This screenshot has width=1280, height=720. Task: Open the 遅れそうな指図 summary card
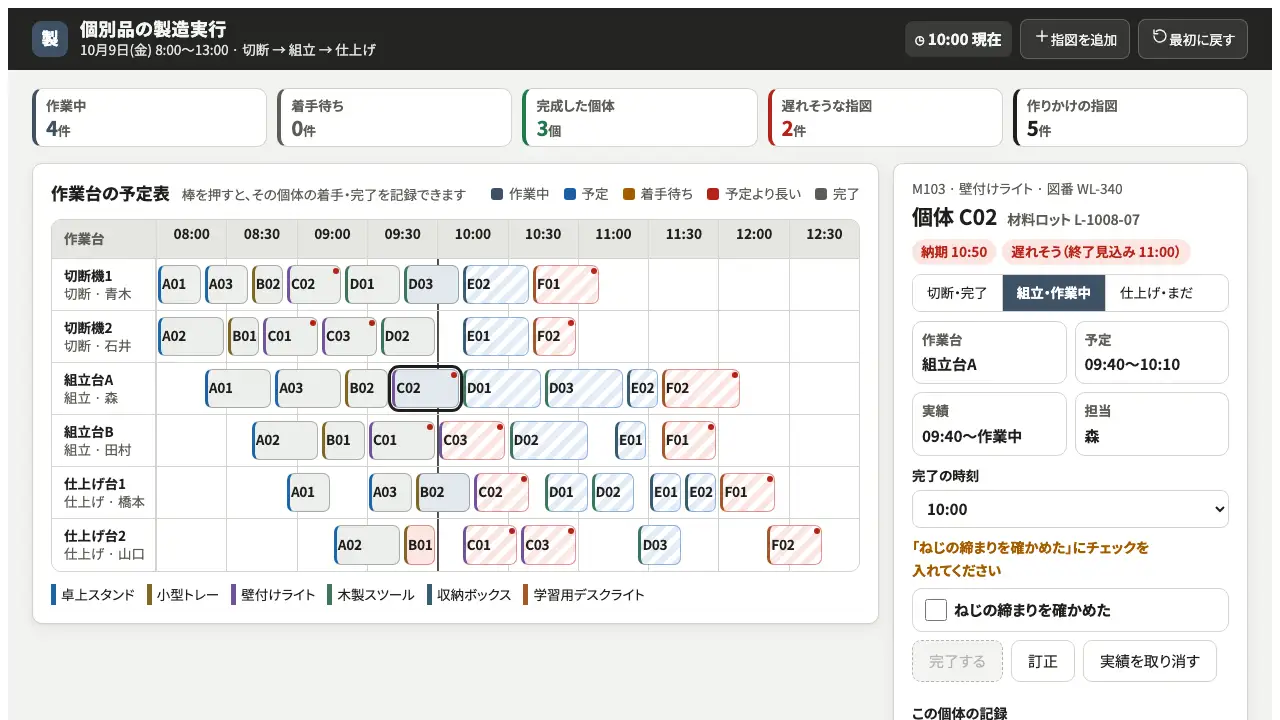[885, 118]
